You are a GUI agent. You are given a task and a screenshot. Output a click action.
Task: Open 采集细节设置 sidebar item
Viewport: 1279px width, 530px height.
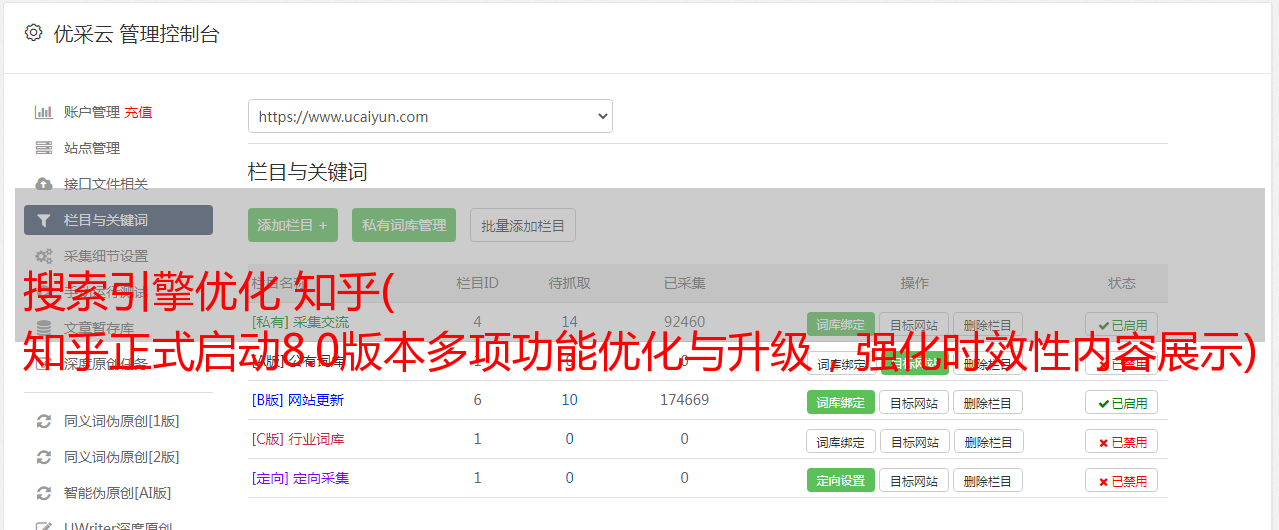pos(106,256)
